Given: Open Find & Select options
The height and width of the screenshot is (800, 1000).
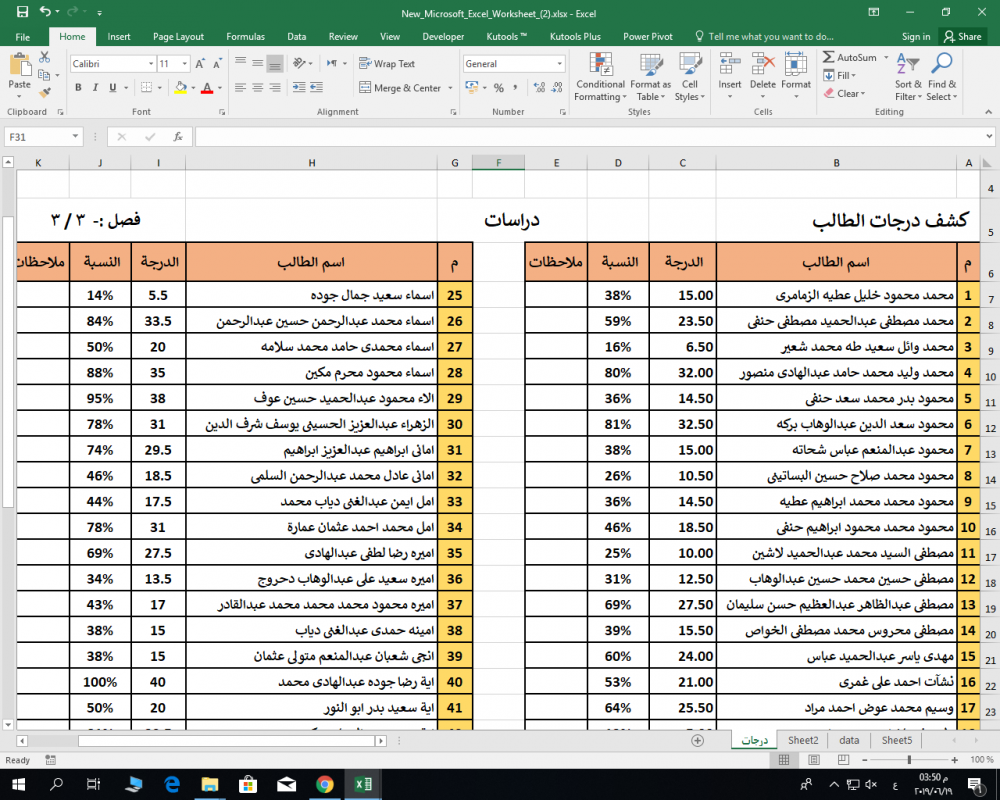Looking at the screenshot, I should coord(942,77).
